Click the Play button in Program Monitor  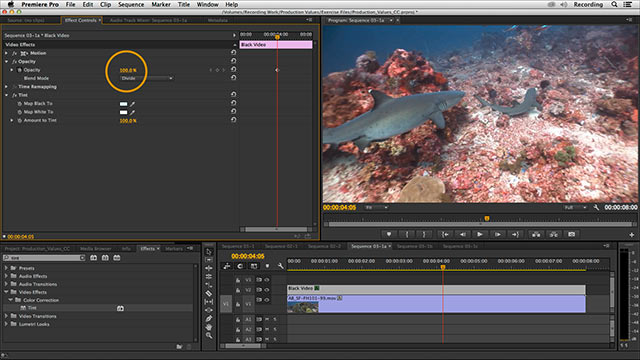pyautogui.click(x=480, y=234)
